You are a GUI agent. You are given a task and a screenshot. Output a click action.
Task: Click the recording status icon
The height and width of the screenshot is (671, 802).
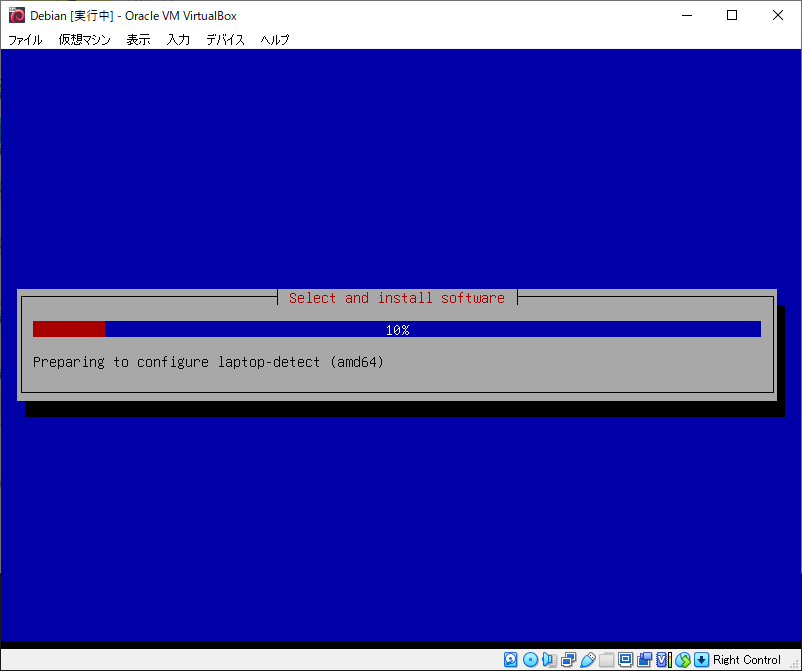pos(644,660)
